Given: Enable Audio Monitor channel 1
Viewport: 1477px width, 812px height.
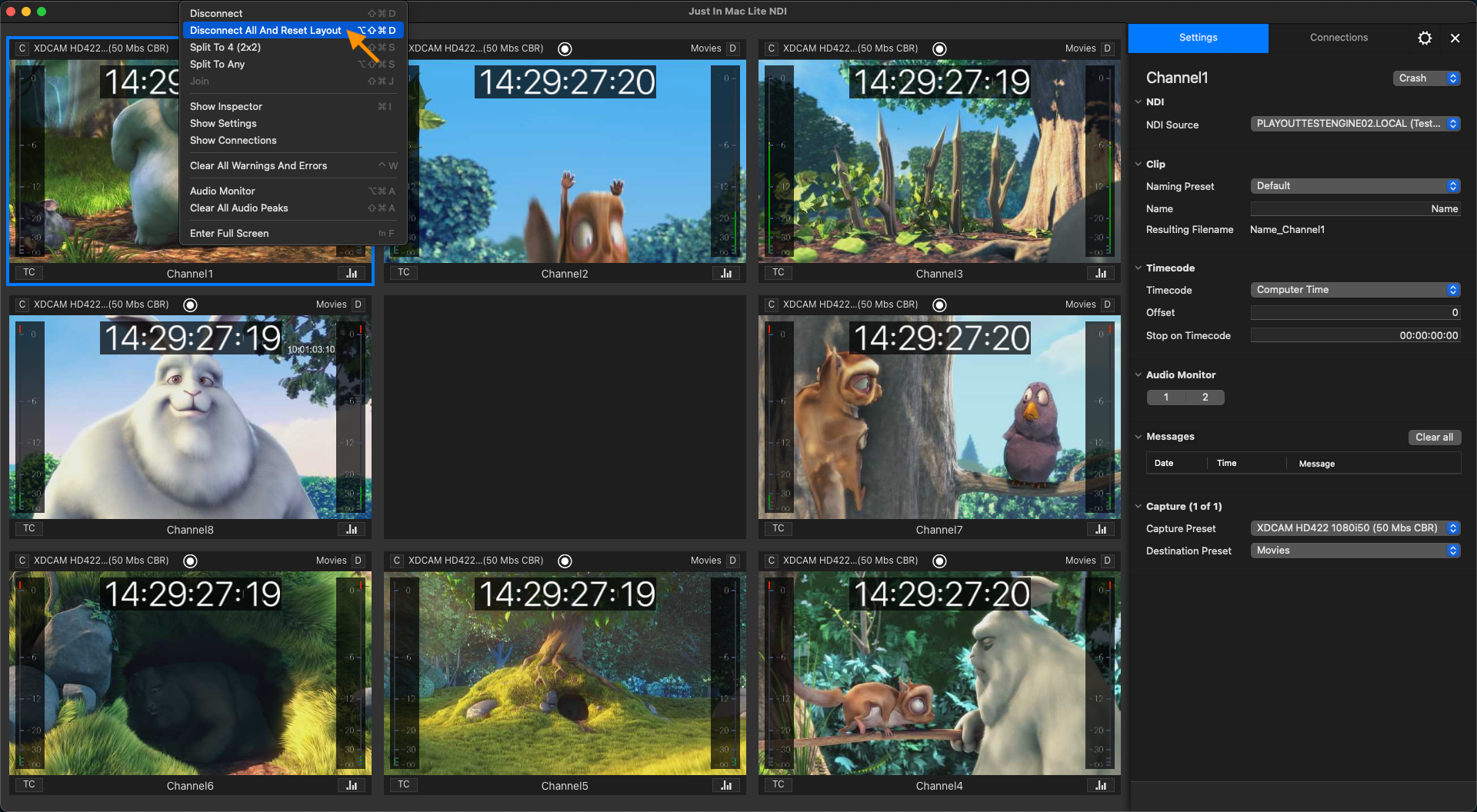Looking at the screenshot, I should tap(1166, 398).
